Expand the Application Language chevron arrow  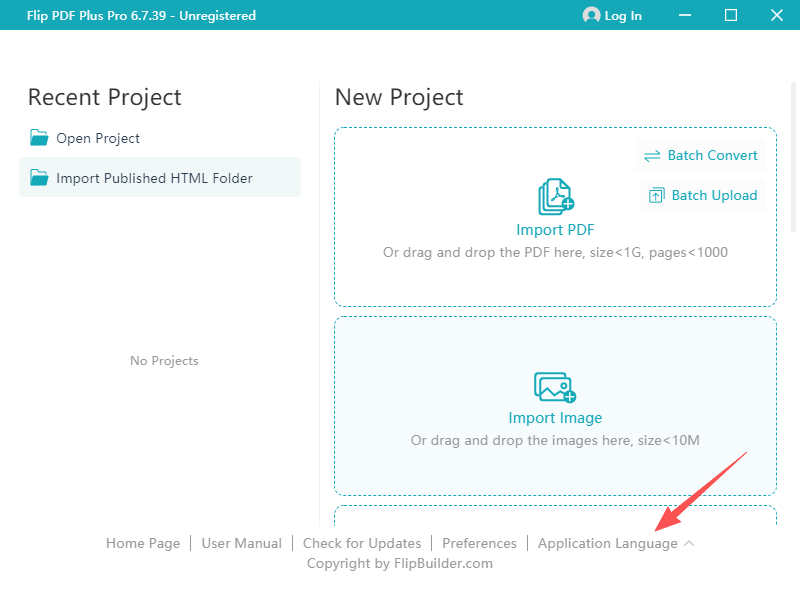(x=690, y=543)
